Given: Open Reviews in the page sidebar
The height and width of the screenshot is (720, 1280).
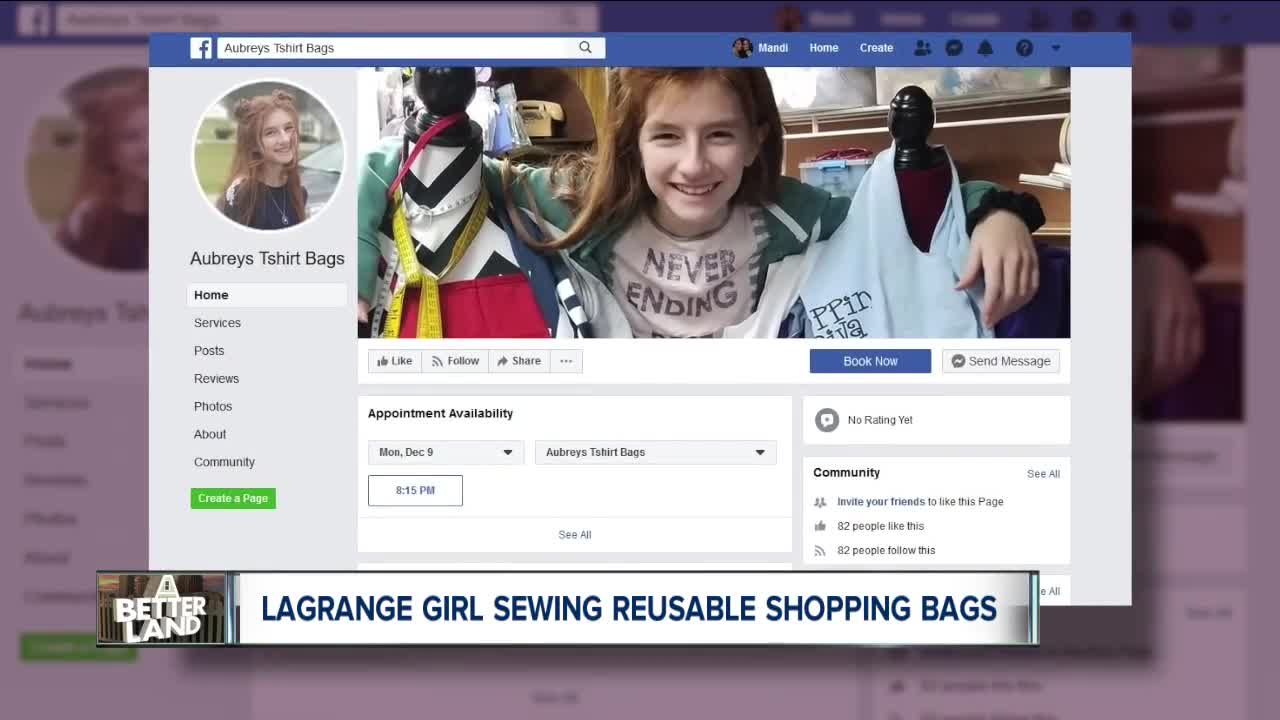Looking at the screenshot, I should click(x=216, y=379).
